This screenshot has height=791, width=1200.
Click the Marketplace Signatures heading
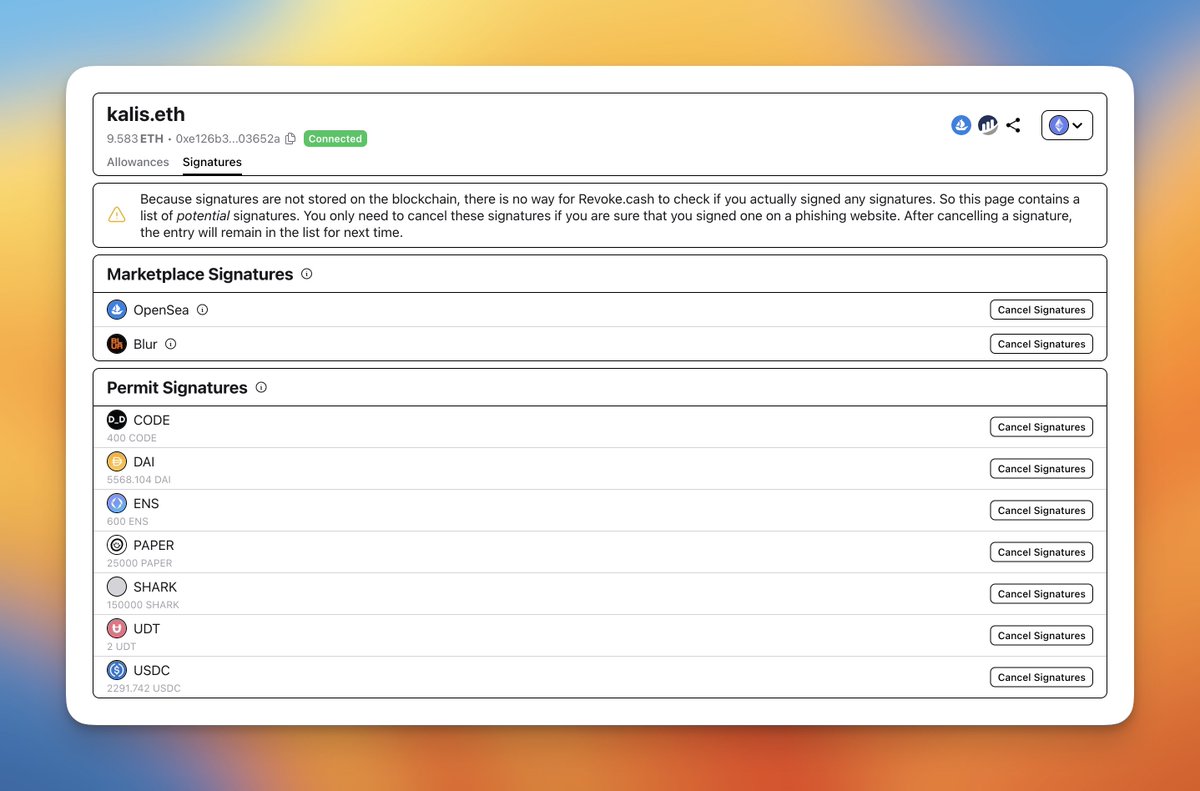point(200,274)
